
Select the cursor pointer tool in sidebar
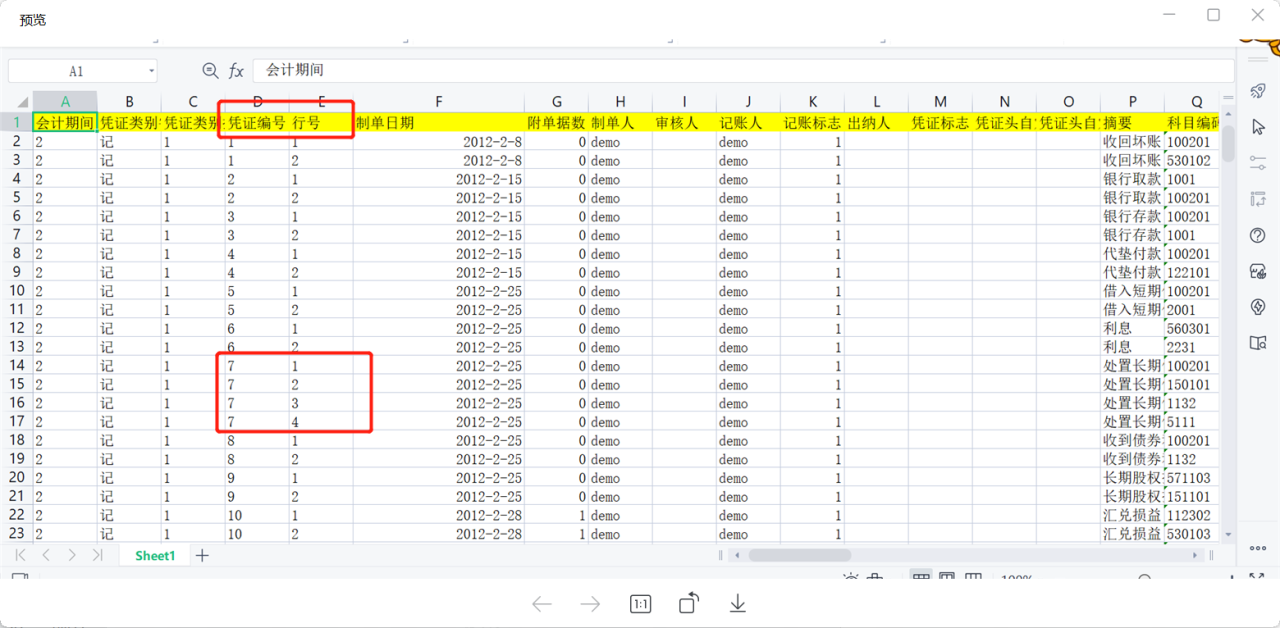coord(1258,127)
